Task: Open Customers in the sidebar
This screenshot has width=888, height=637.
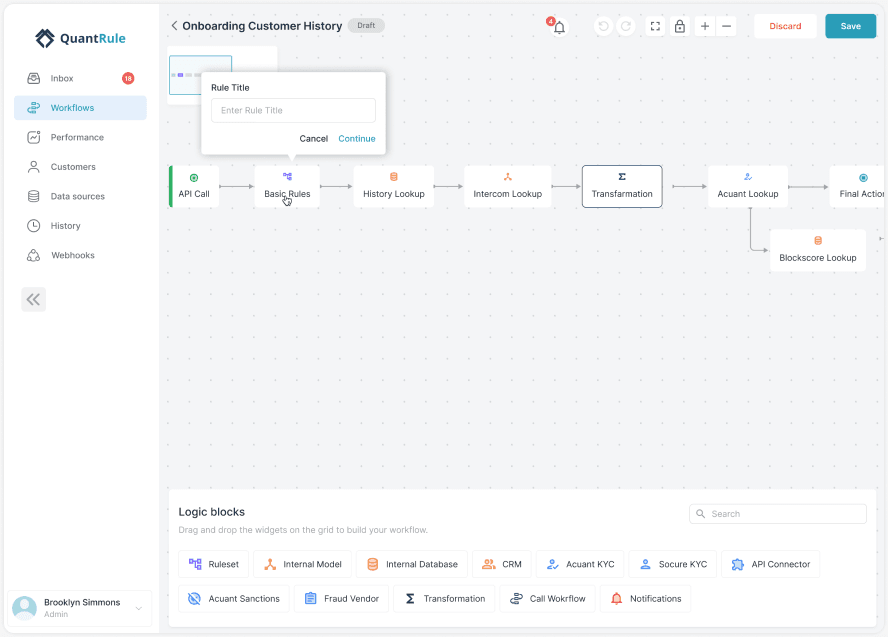Action: tap(80, 166)
